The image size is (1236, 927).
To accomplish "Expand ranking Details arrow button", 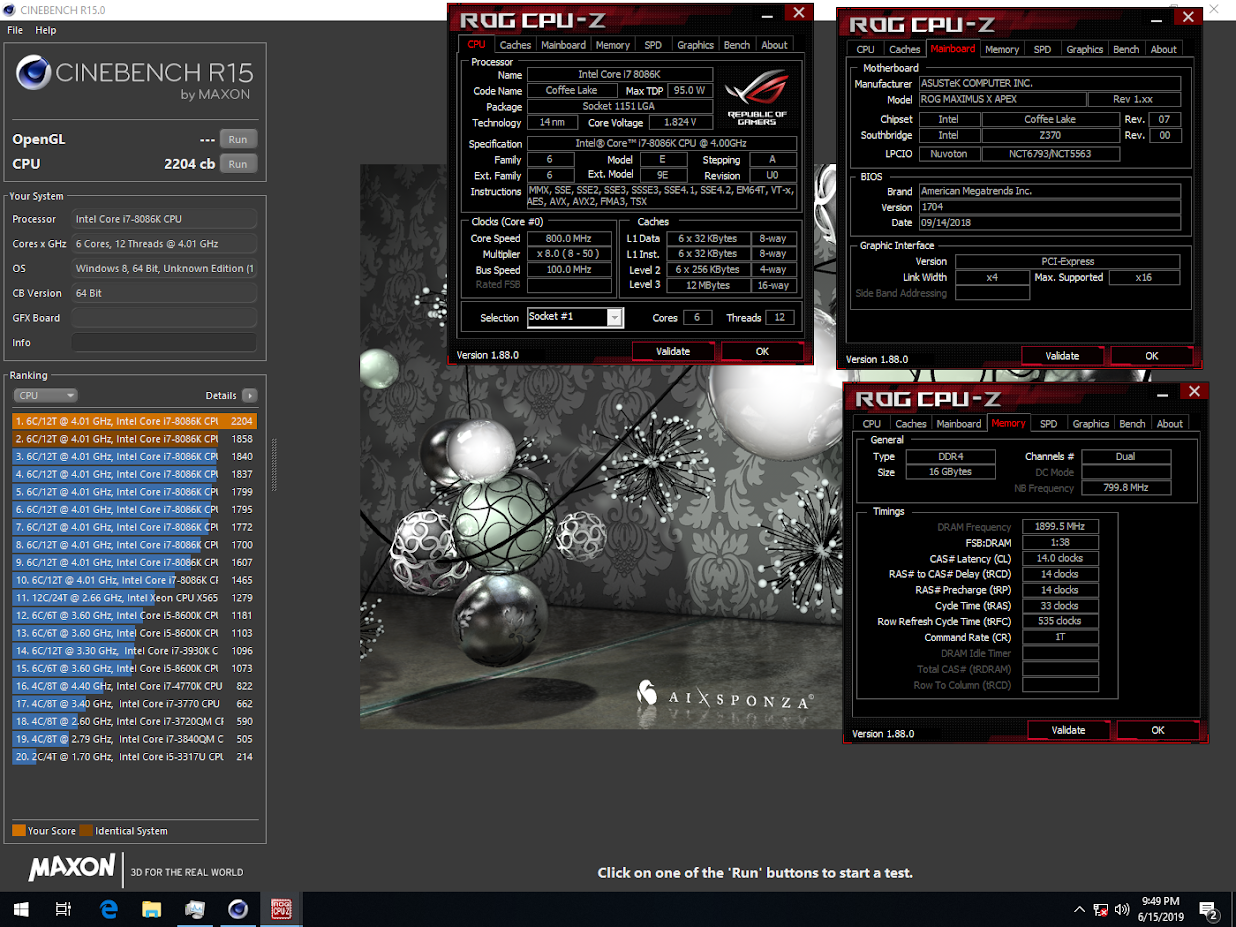I will click(x=250, y=395).
